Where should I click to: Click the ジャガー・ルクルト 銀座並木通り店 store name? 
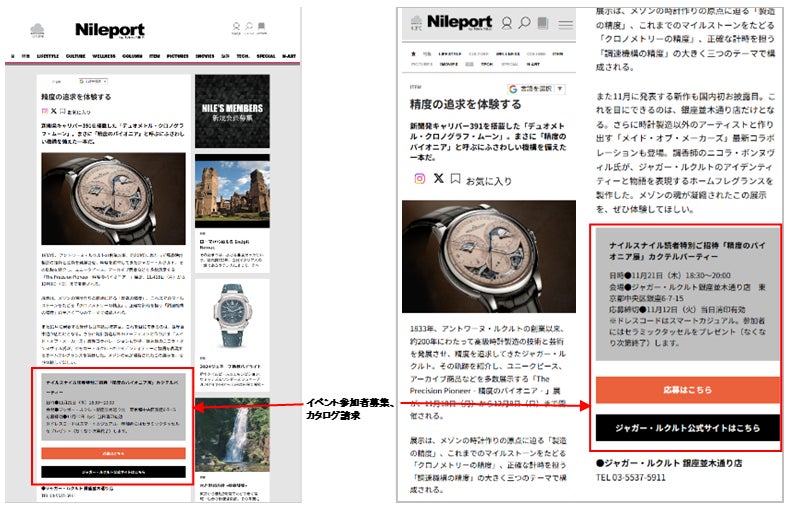pos(669,463)
